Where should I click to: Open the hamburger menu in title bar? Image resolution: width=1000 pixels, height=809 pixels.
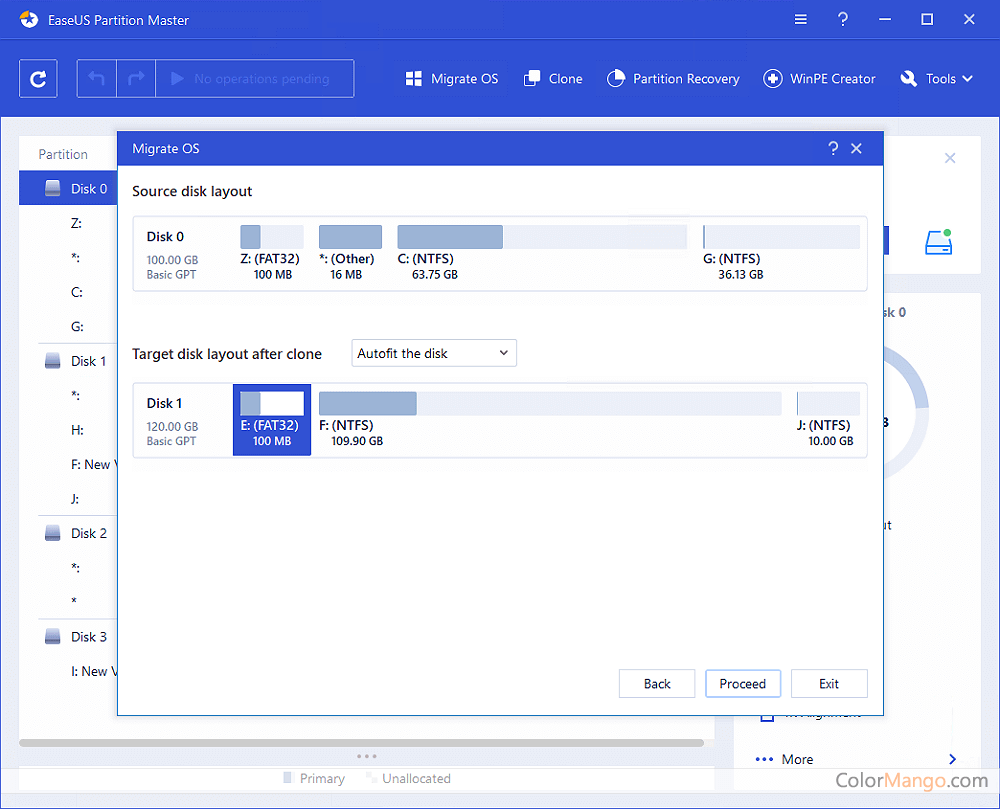click(x=801, y=20)
